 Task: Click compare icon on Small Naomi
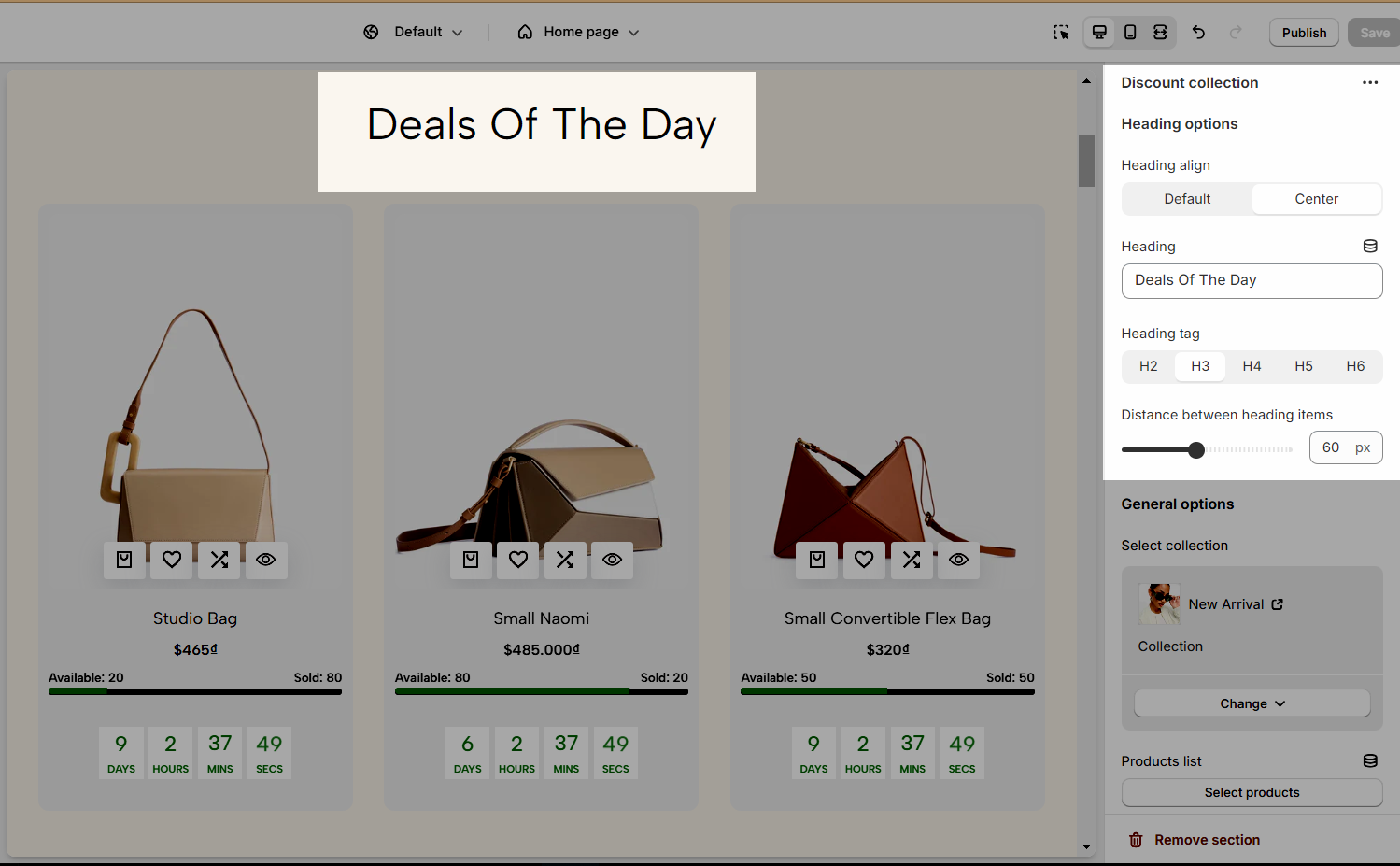565,560
